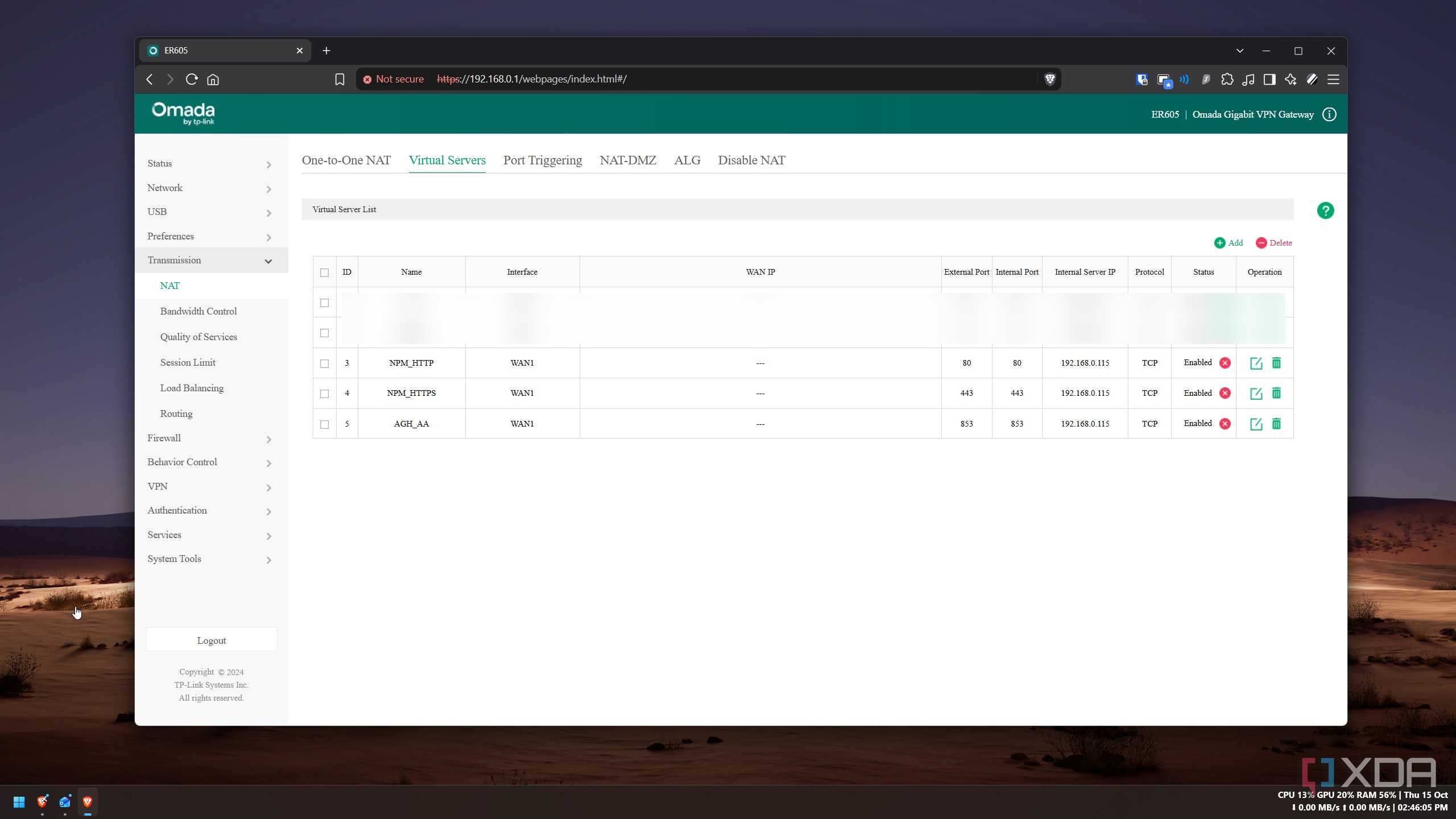Delete the AGH_AA entry via trash icon
Image resolution: width=1456 pixels, height=819 pixels.
tap(1276, 424)
